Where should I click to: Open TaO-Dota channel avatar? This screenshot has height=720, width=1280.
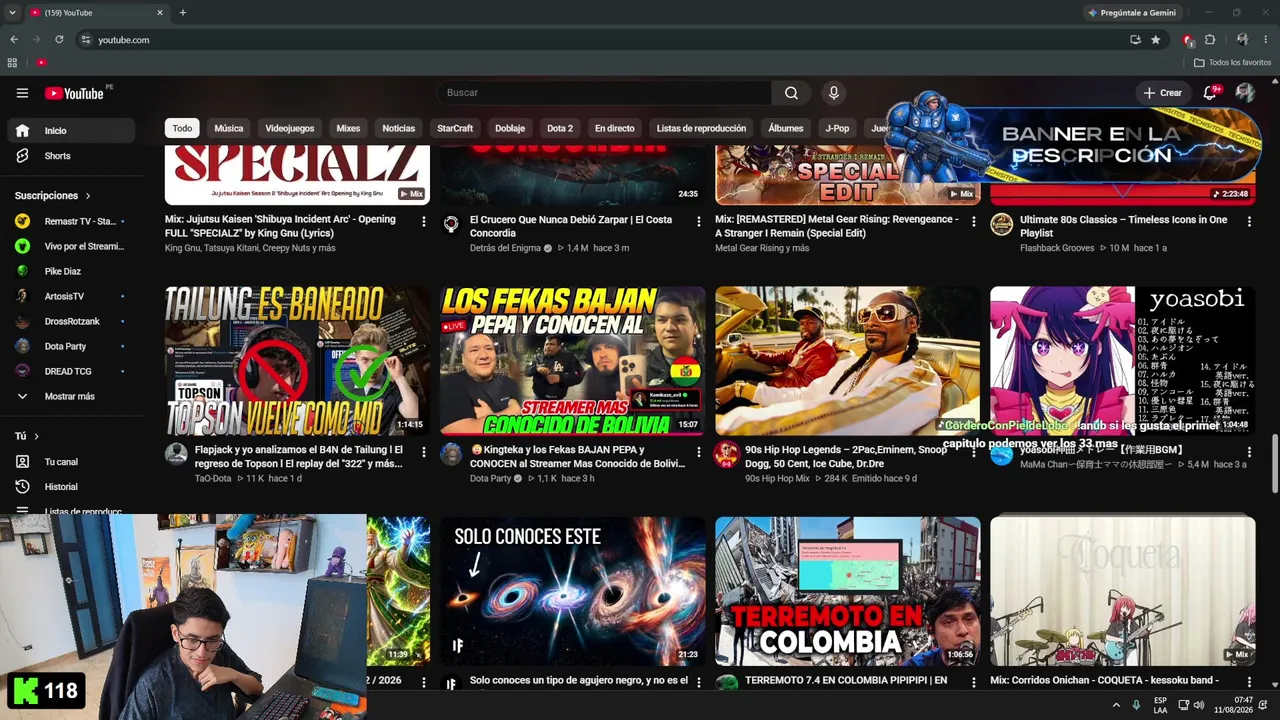point(176,454)
